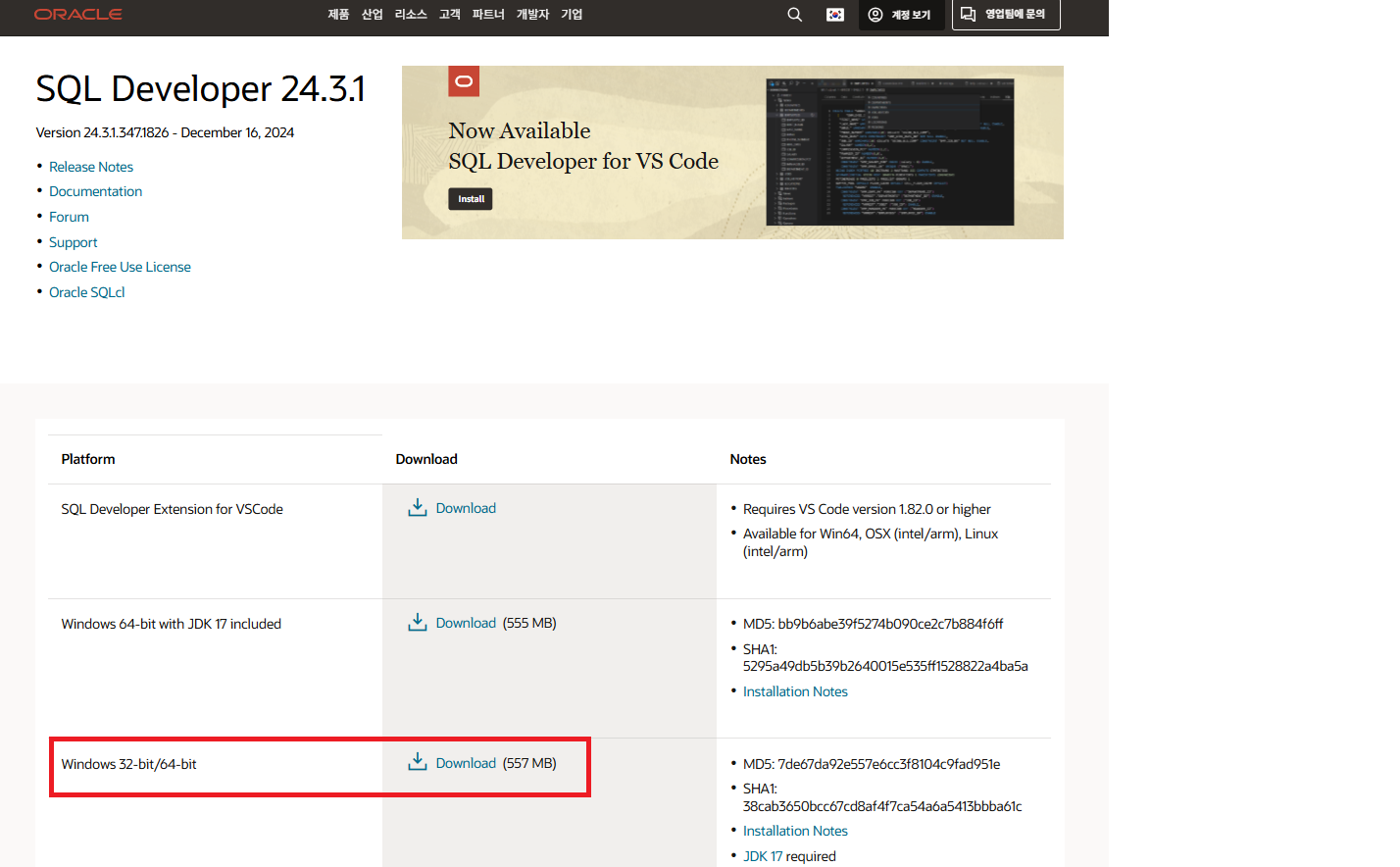Click version text 'Version 24.3.1.347.1826 - December 16, 2024'

coord(165,132)
